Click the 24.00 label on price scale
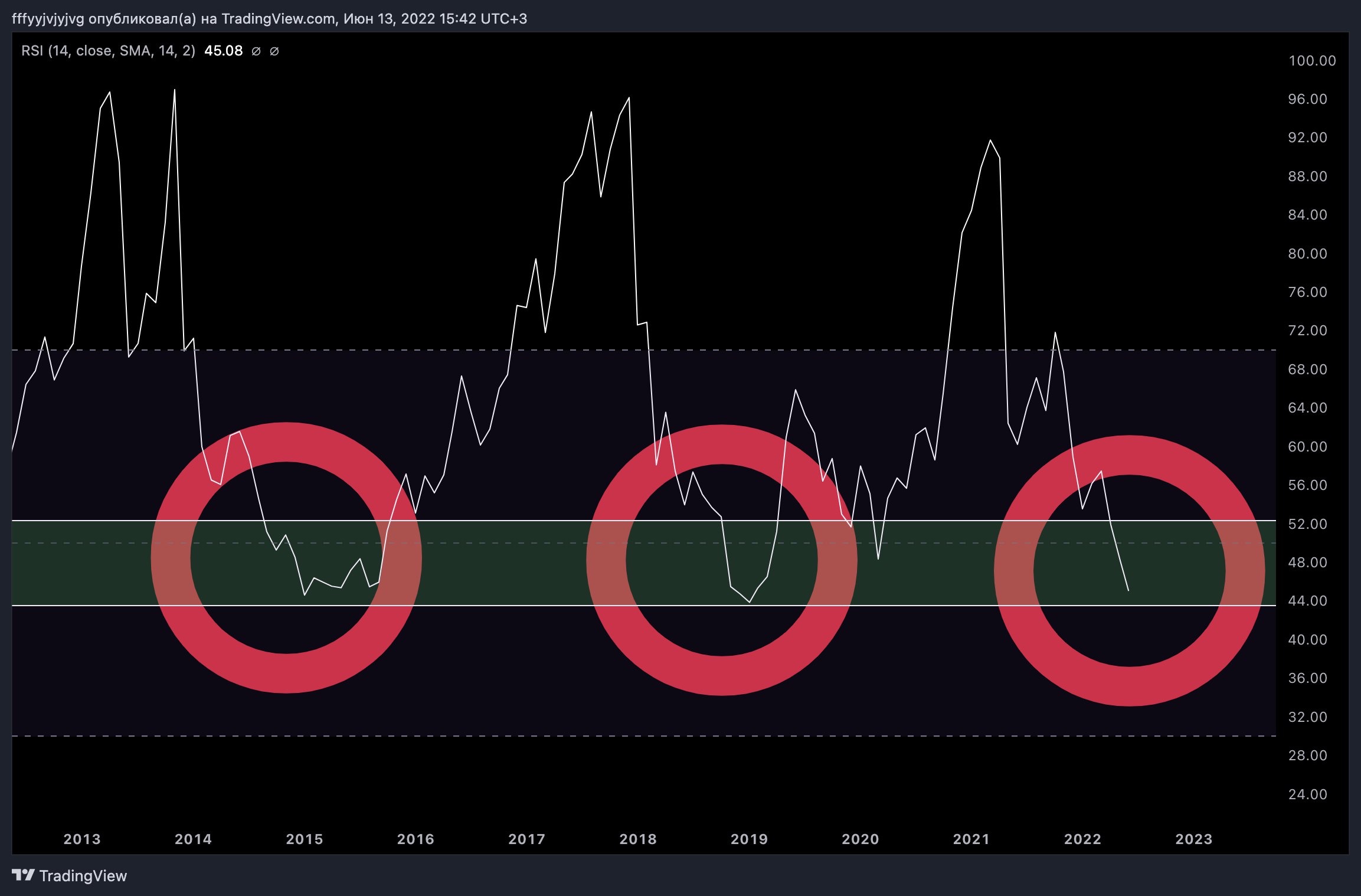This screenshot has width=1361, height=896. coord(1307,794)
